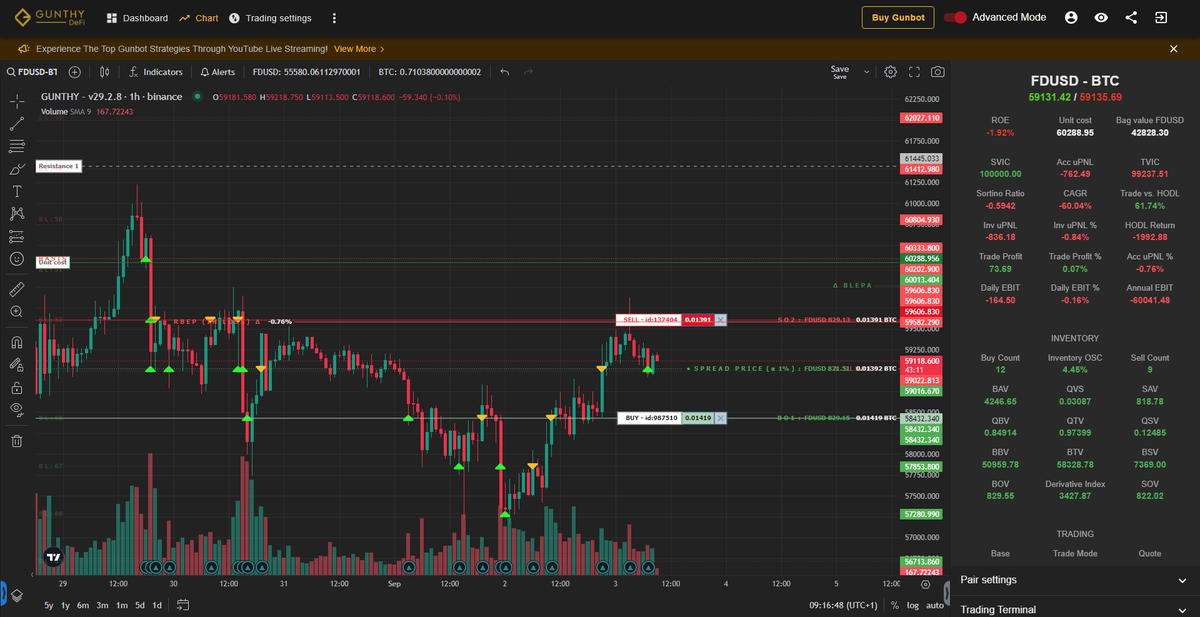1200x617 pixels.
Task: Click the Buy Gunbot button
Action: pos(899,18)
